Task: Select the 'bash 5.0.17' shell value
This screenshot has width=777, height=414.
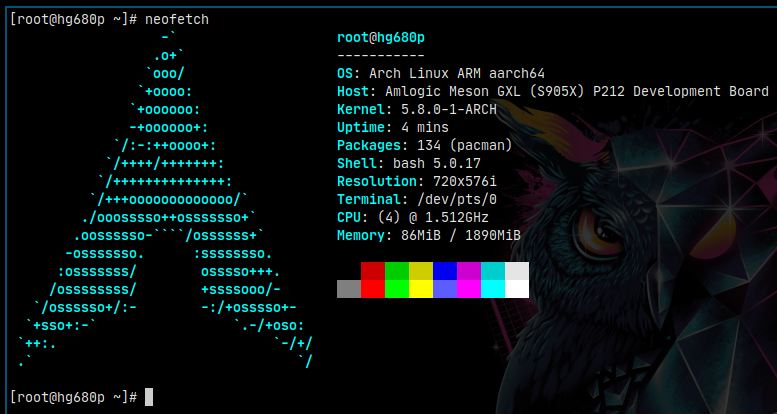Action: point(437,163)
